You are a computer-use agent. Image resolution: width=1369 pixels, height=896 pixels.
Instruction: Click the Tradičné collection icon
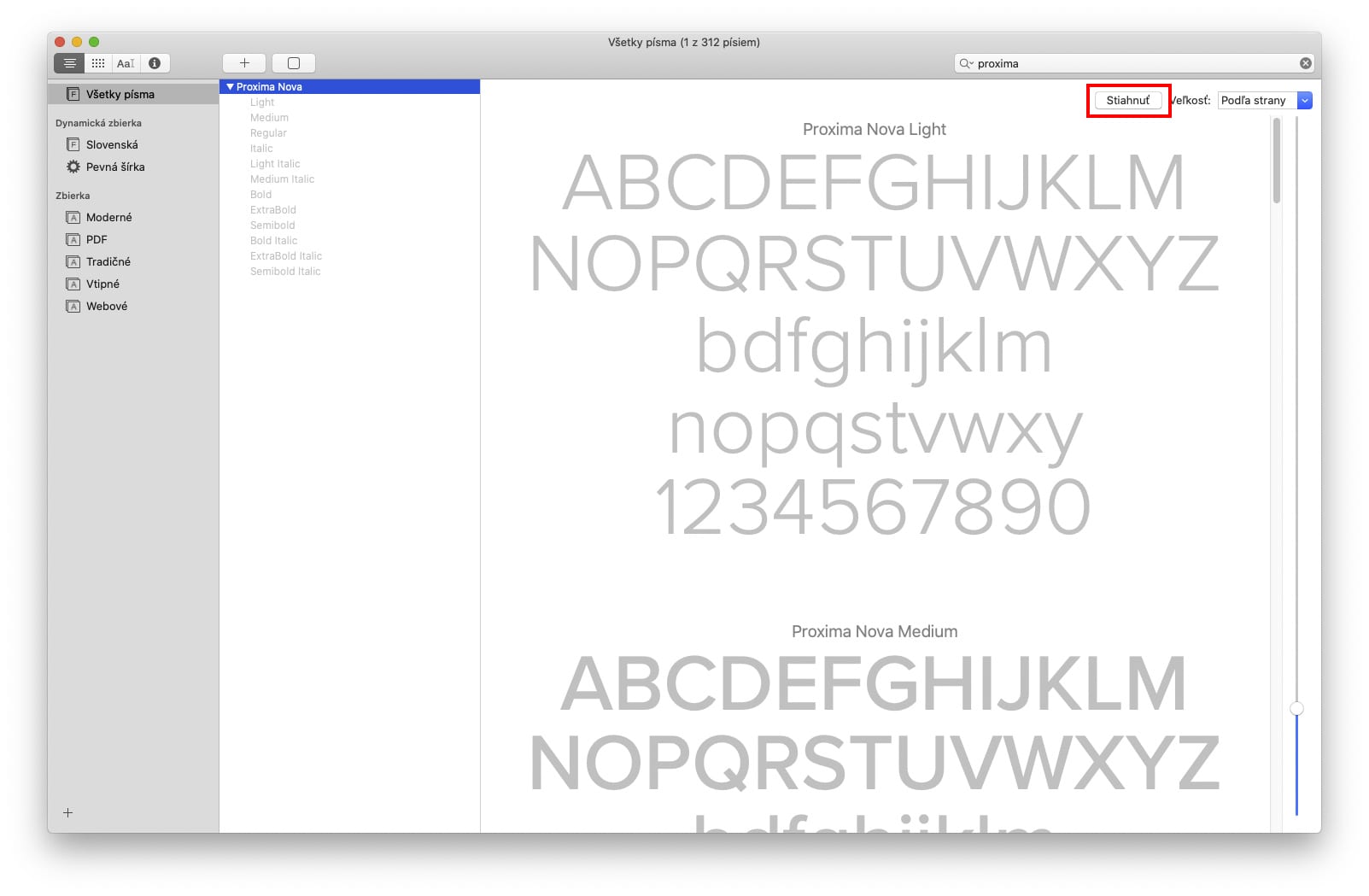point(73,261)
